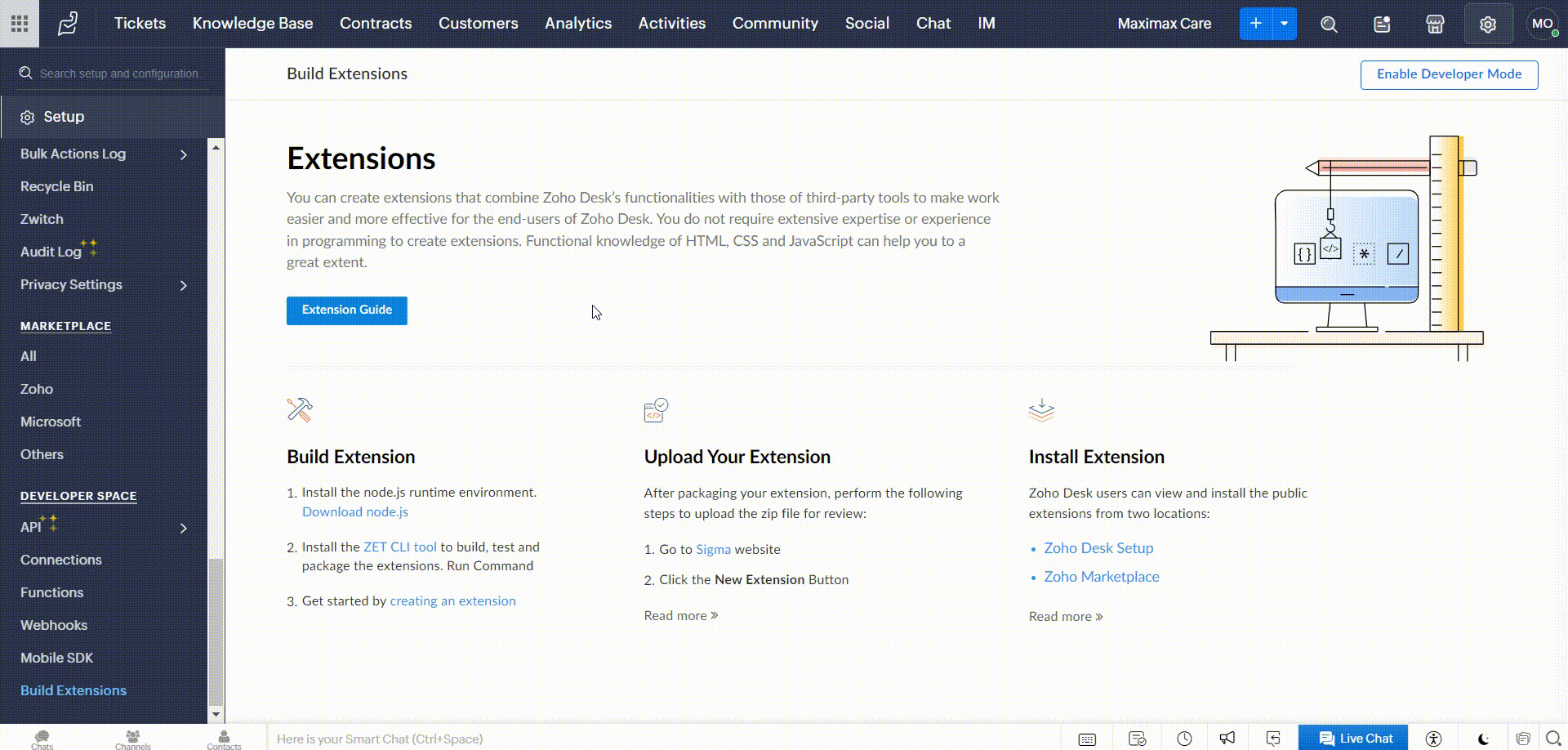
Task: Click the Extension Guide button
Action: coord(346,310)
